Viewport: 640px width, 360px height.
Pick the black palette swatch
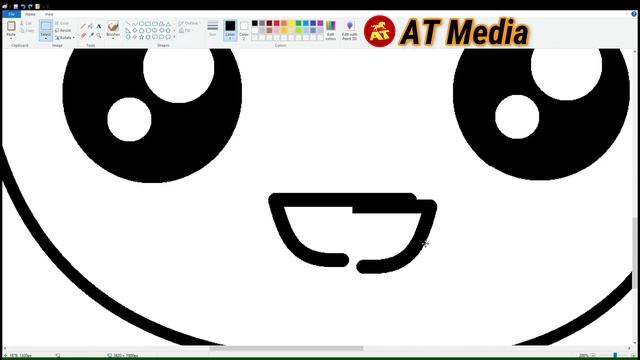pyautogui.click(x=255, y=23)
